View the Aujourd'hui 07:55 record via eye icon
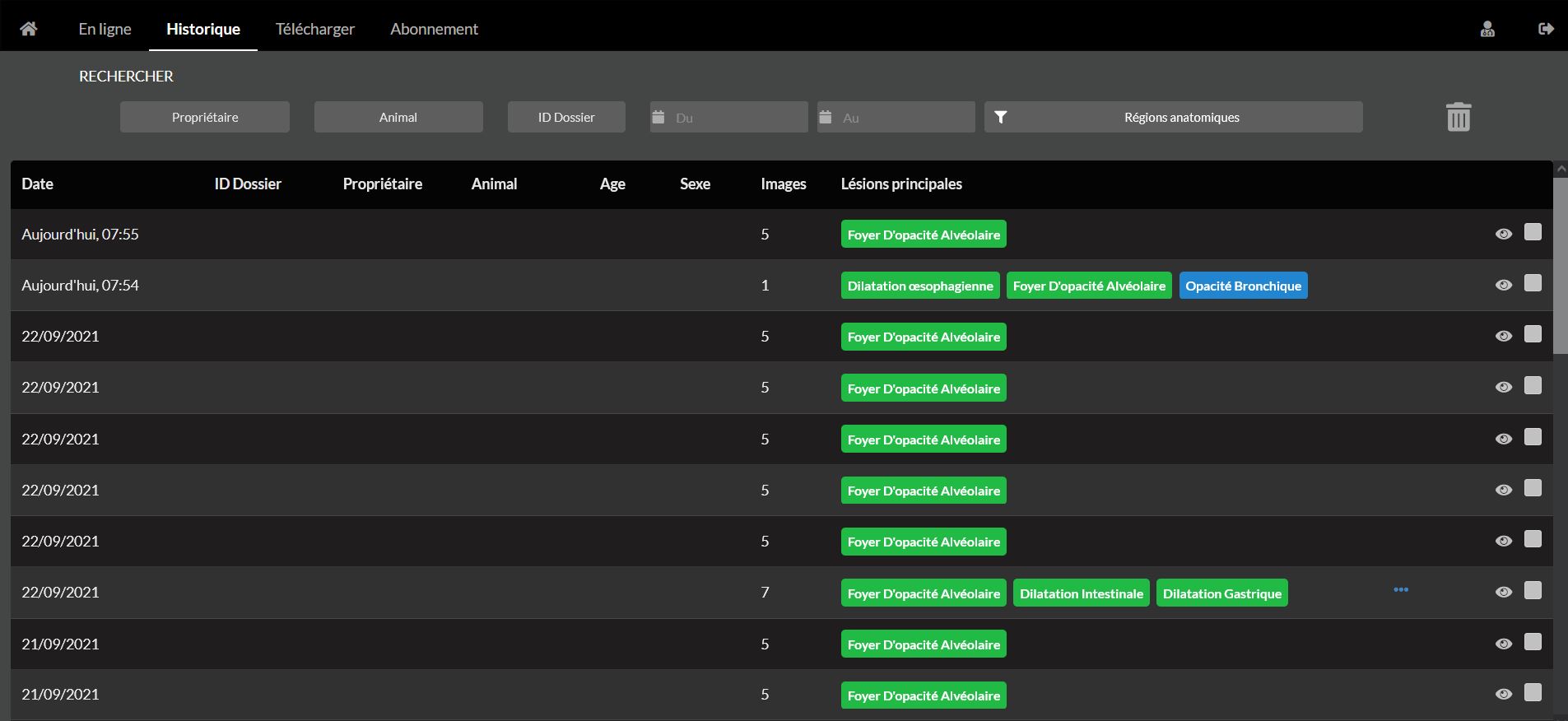The height and width of the screenshot is (721, 1568). pos(1504,234)
